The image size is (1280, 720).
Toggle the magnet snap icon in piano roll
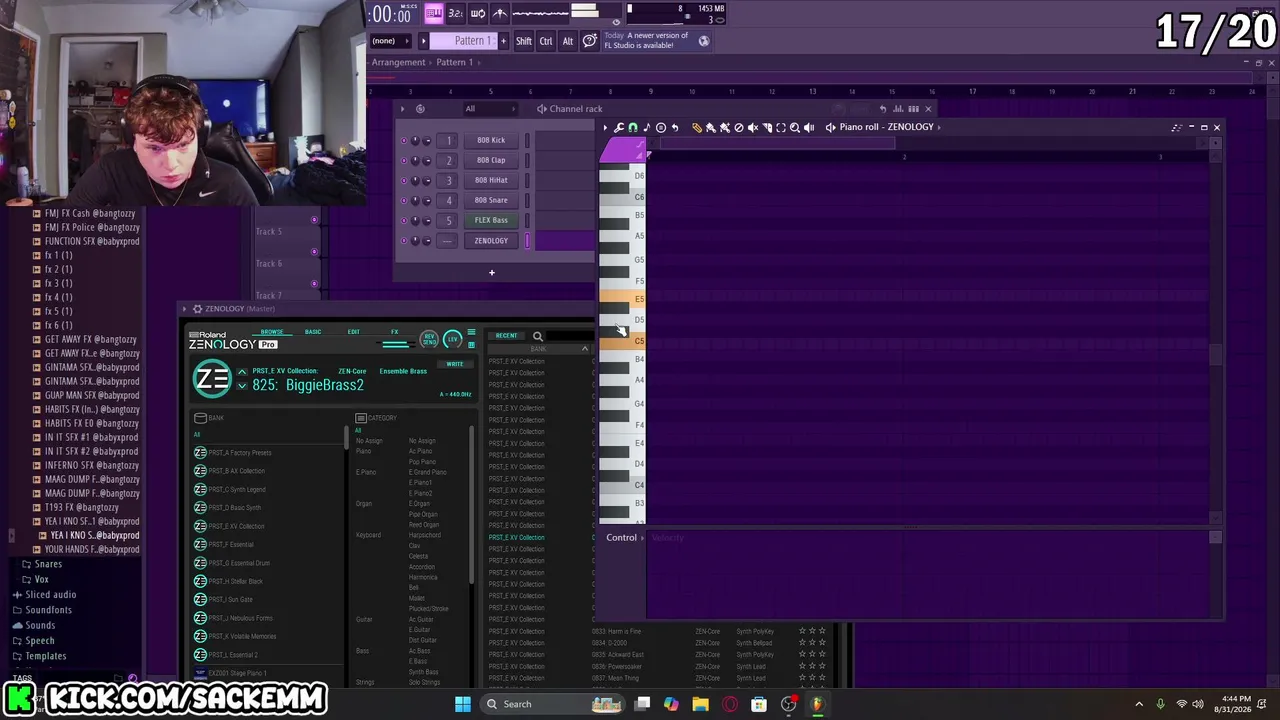(633, 128)
